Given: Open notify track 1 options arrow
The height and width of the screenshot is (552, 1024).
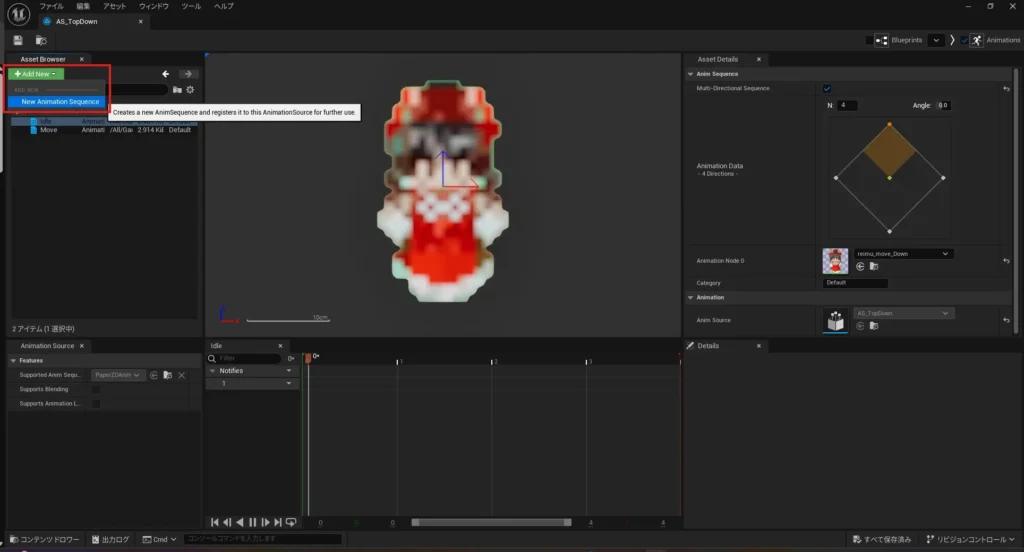Looking at the screenshot, I should [289, 383].
